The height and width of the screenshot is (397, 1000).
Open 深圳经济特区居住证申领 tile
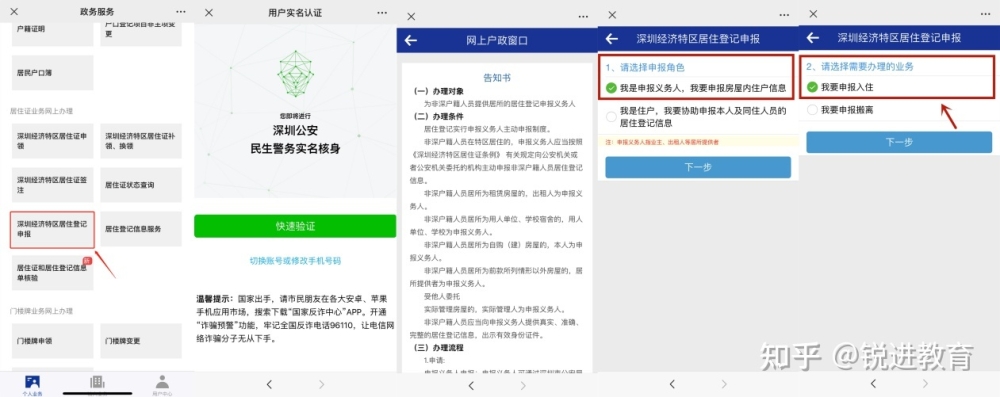[52, 141]
